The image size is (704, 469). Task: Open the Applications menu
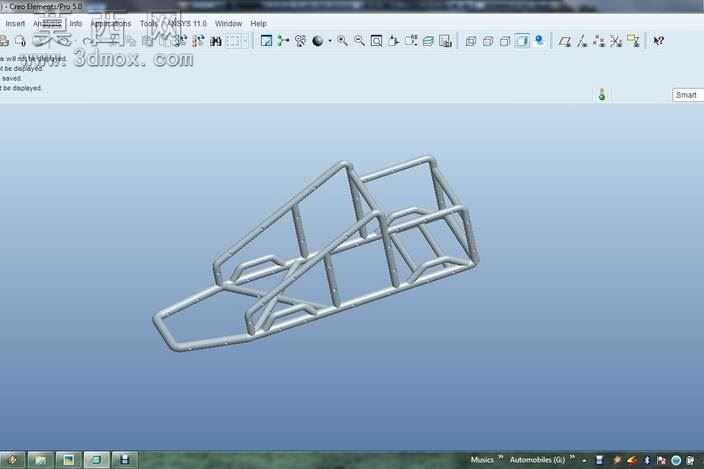tap(111, 23)
